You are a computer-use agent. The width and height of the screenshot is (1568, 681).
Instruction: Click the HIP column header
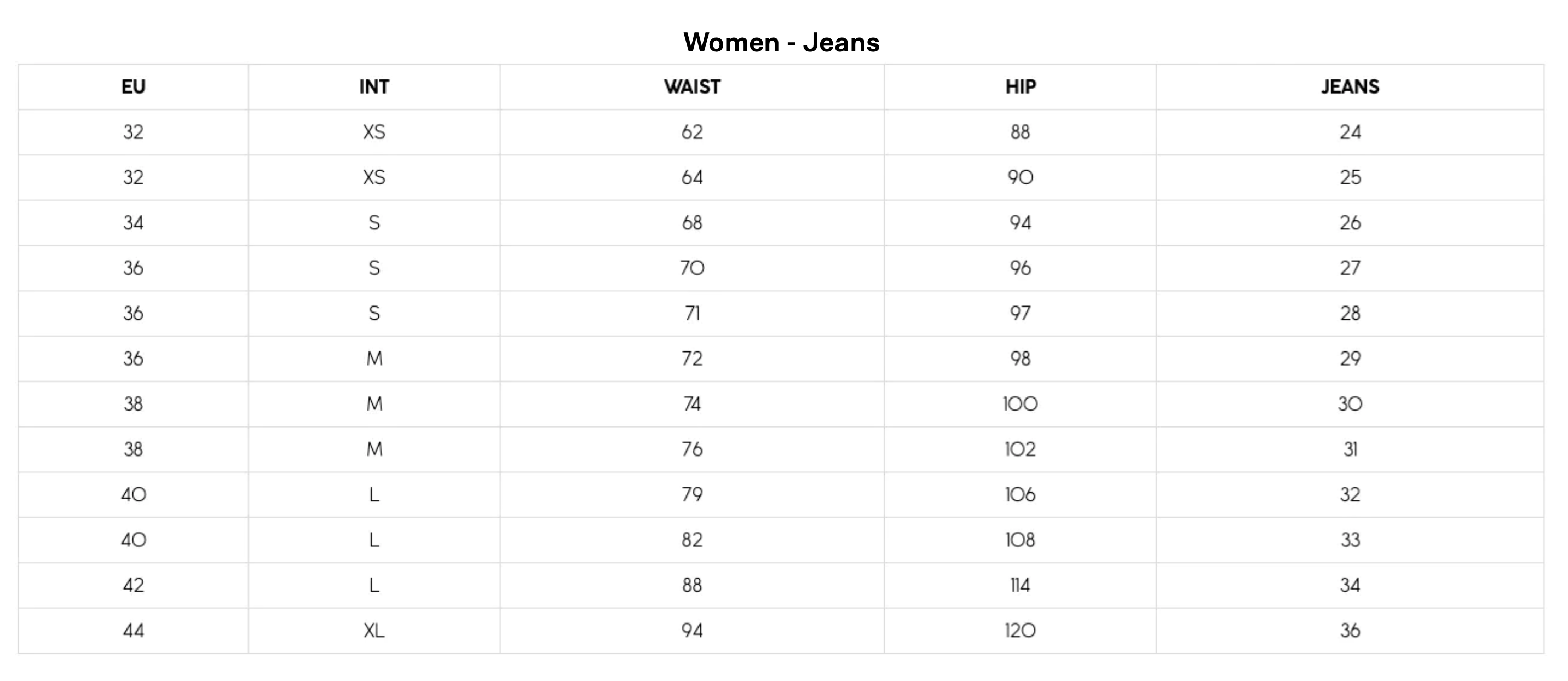click(1020, 87)
